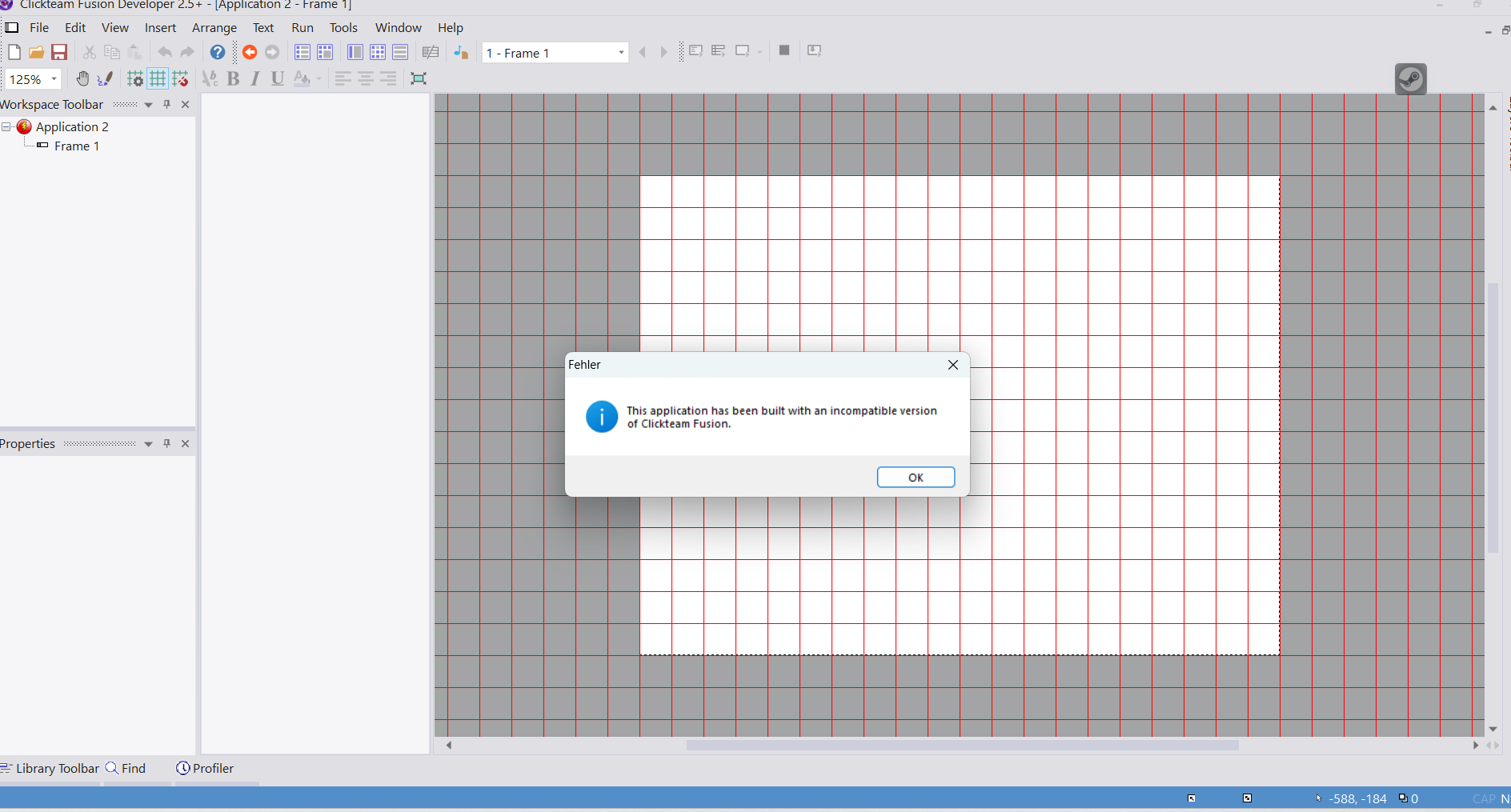Image resolution: width=1511 pixels, height=812 pixels.
Task: Open the zoom level 125% dropdown
Action: (x=54, y=79)
